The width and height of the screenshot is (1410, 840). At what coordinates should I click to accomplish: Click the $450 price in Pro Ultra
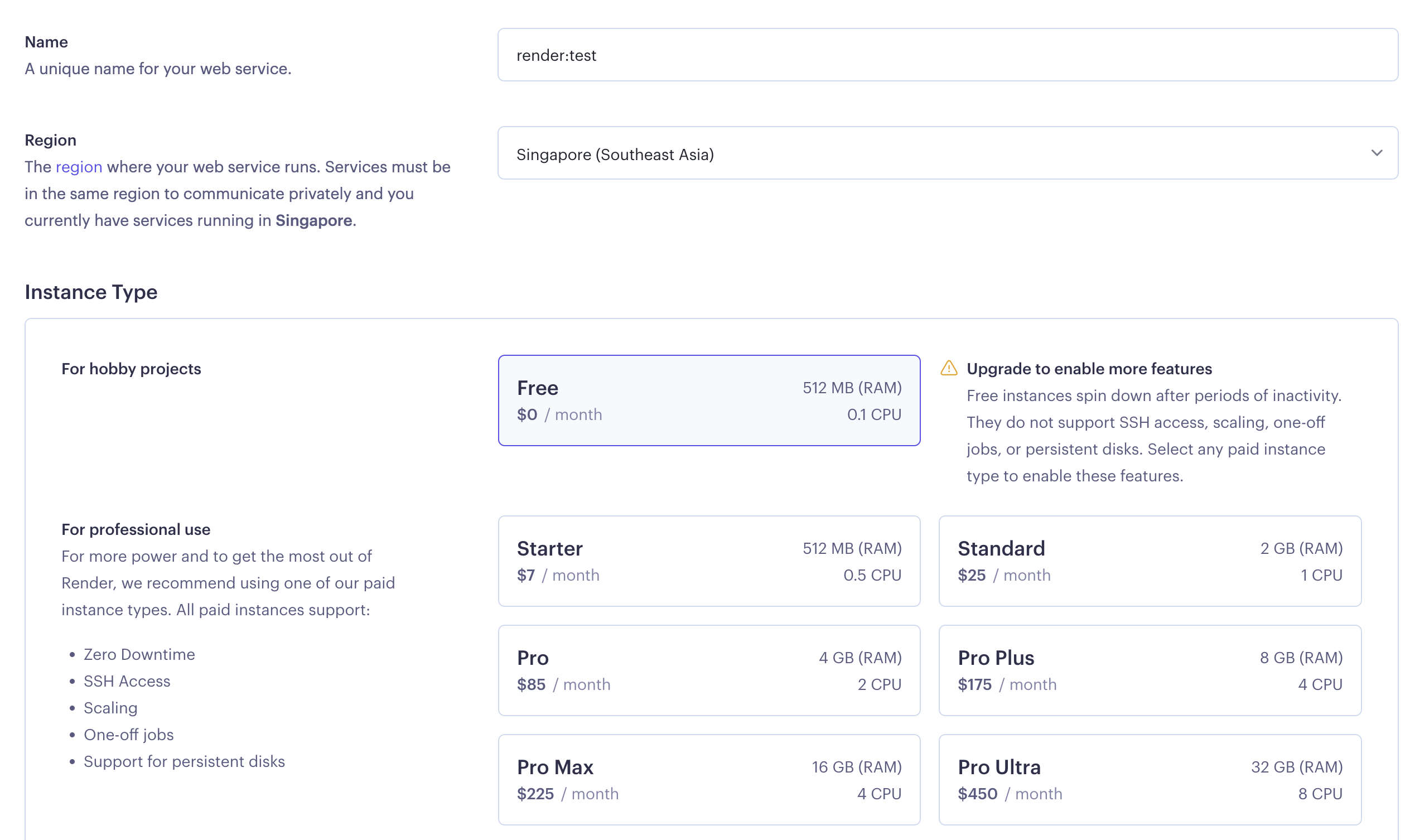pos(978,794)
